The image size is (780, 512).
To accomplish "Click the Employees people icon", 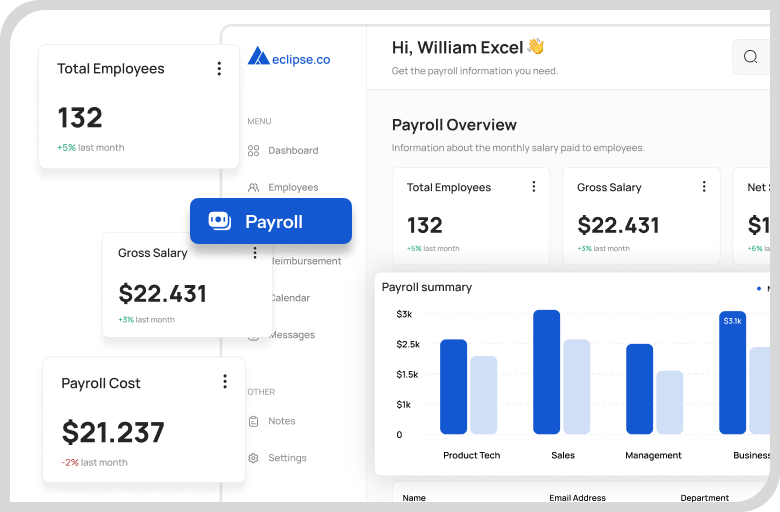I will [253, 188].
